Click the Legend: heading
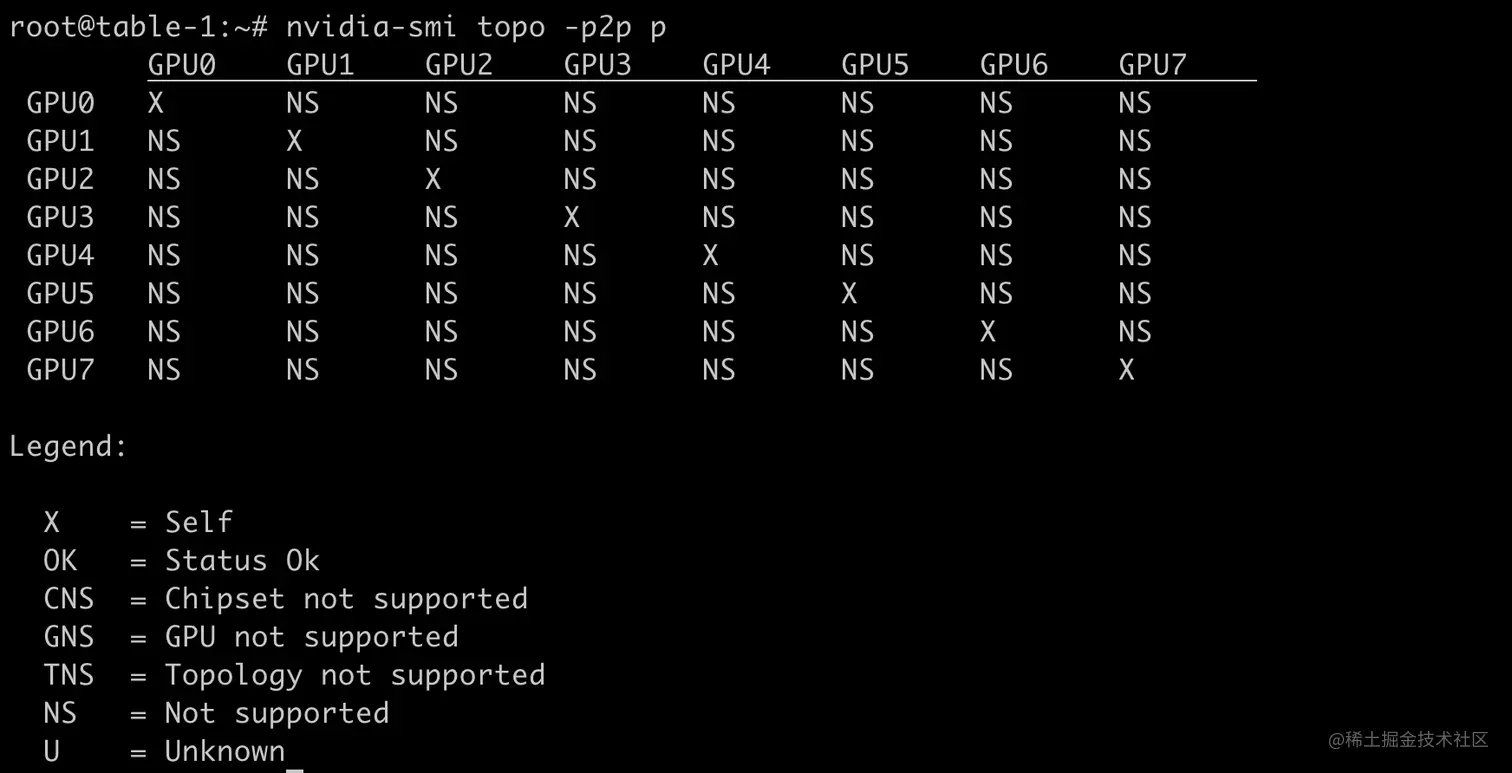The height and width of the screenshot is (773, 1512). (x=69, y=447)
